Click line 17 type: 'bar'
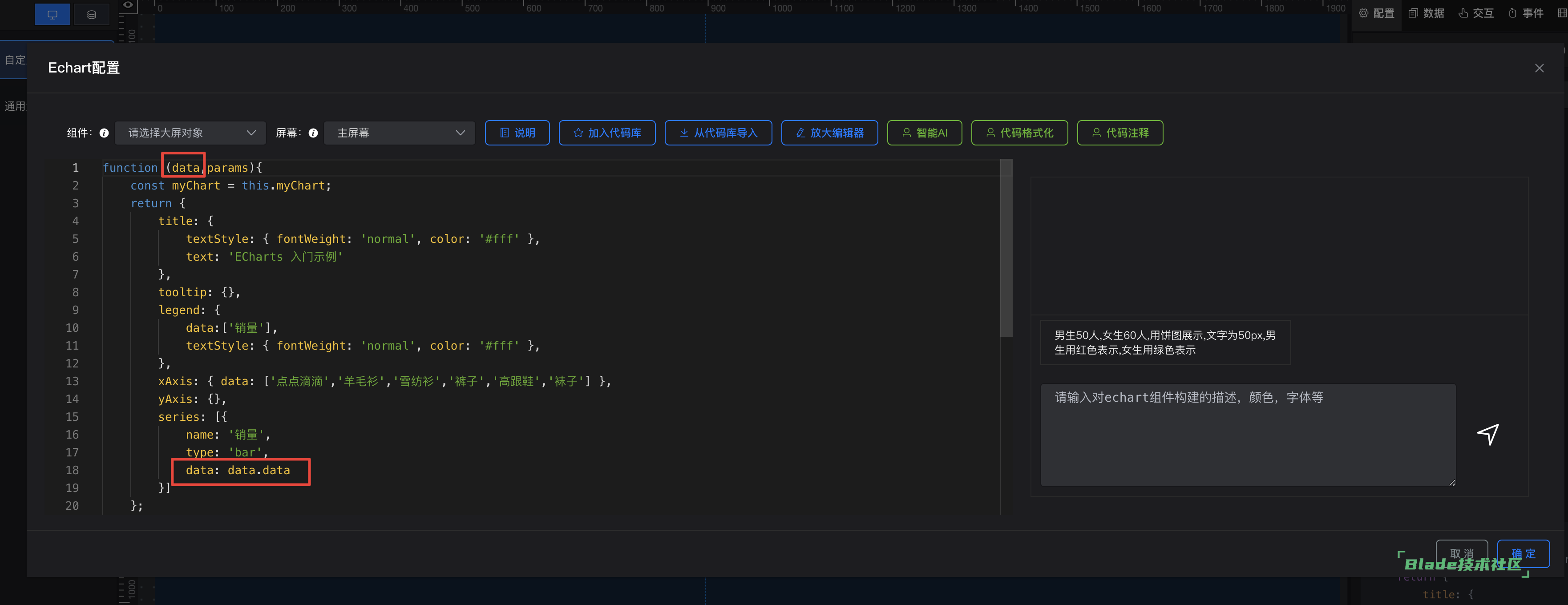Image resolution: width=1568 pixels, height=605 pixels. pyautogui.click(x=227, y=452)
